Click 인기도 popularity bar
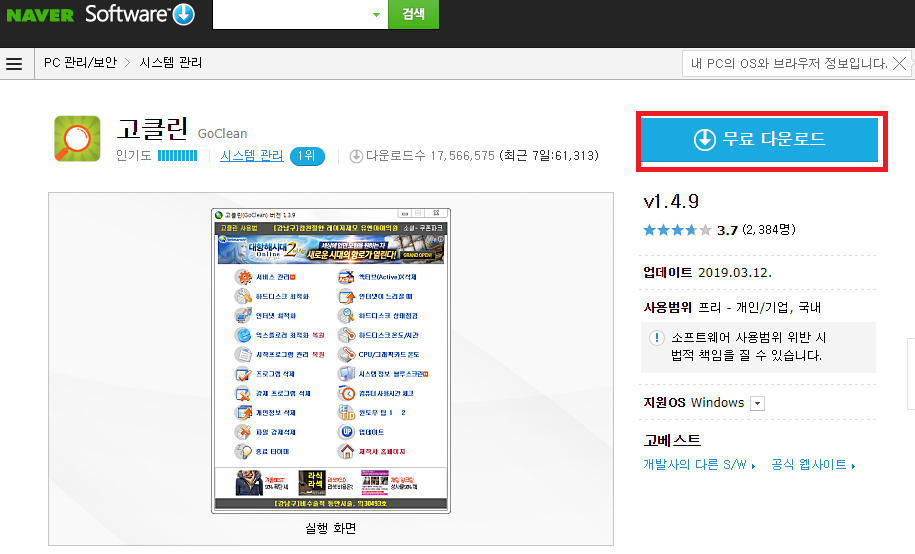Viewport: 915px width, 554px height. click(177, 156)
